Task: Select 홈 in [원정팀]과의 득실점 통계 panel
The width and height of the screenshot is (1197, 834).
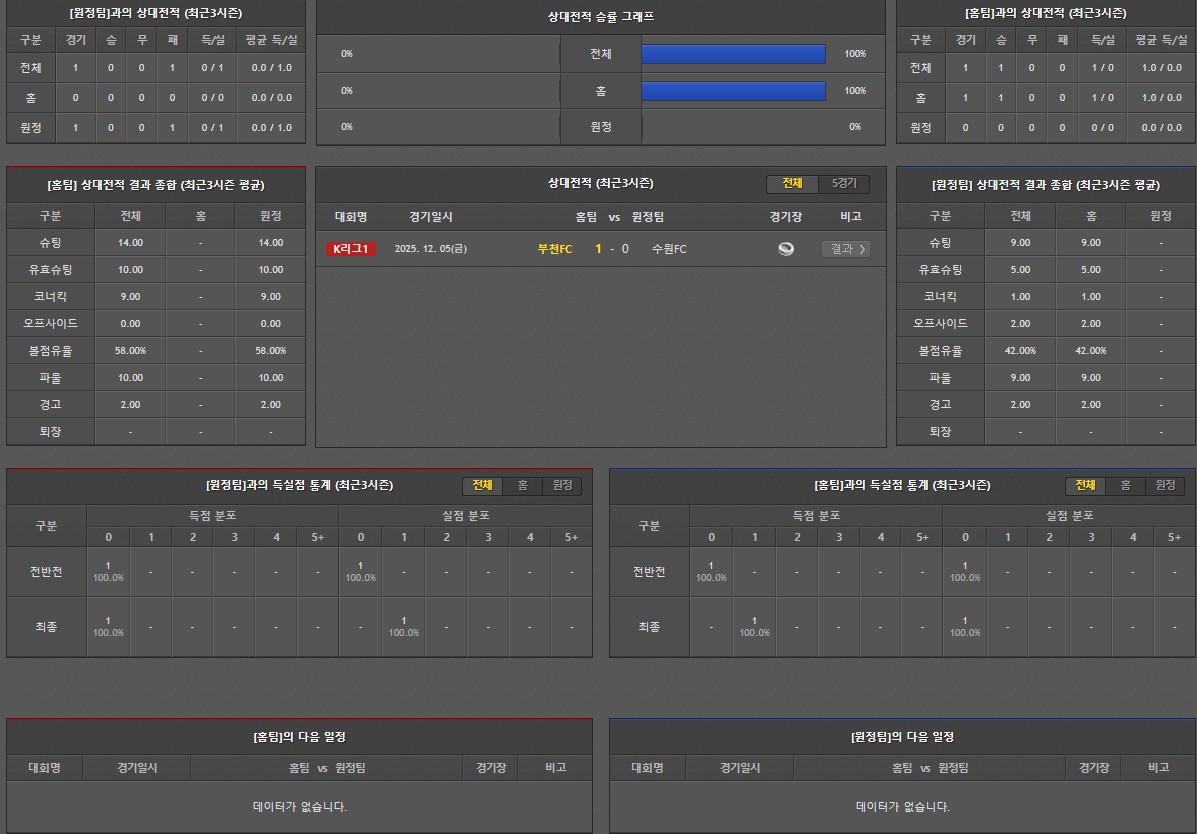Action: point(522,485)
